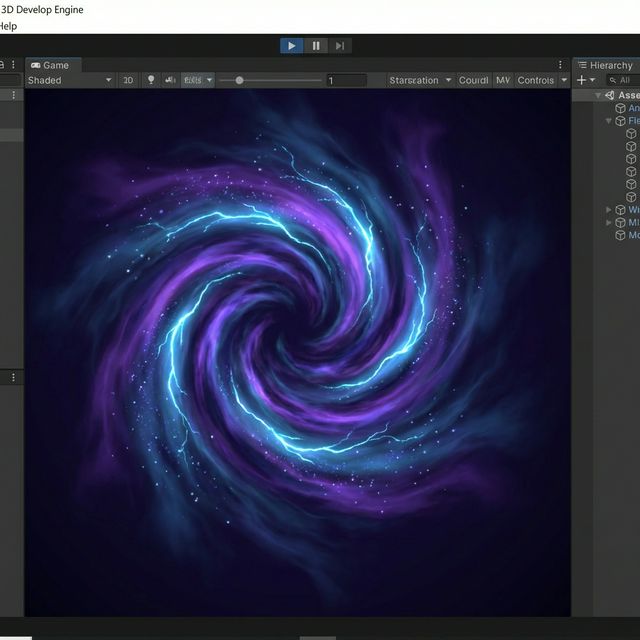Toggle the scene audio icon
Image resolution: width=640 pixels, height=640 pixels.
[x=170, y=80]
